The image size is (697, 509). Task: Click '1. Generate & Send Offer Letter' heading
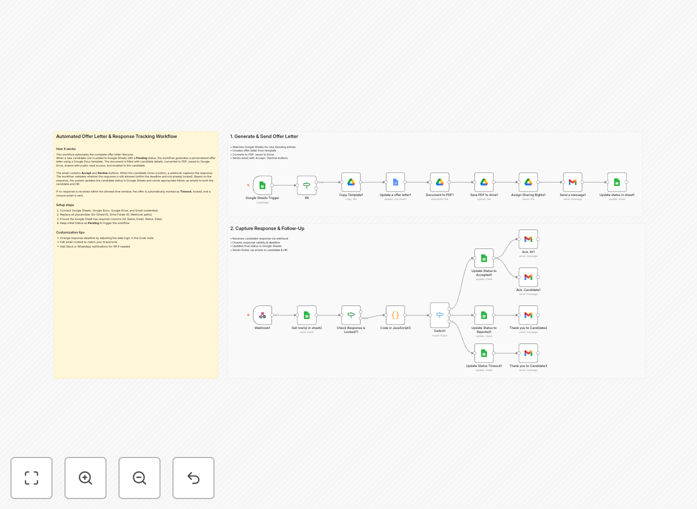[264, 136]
